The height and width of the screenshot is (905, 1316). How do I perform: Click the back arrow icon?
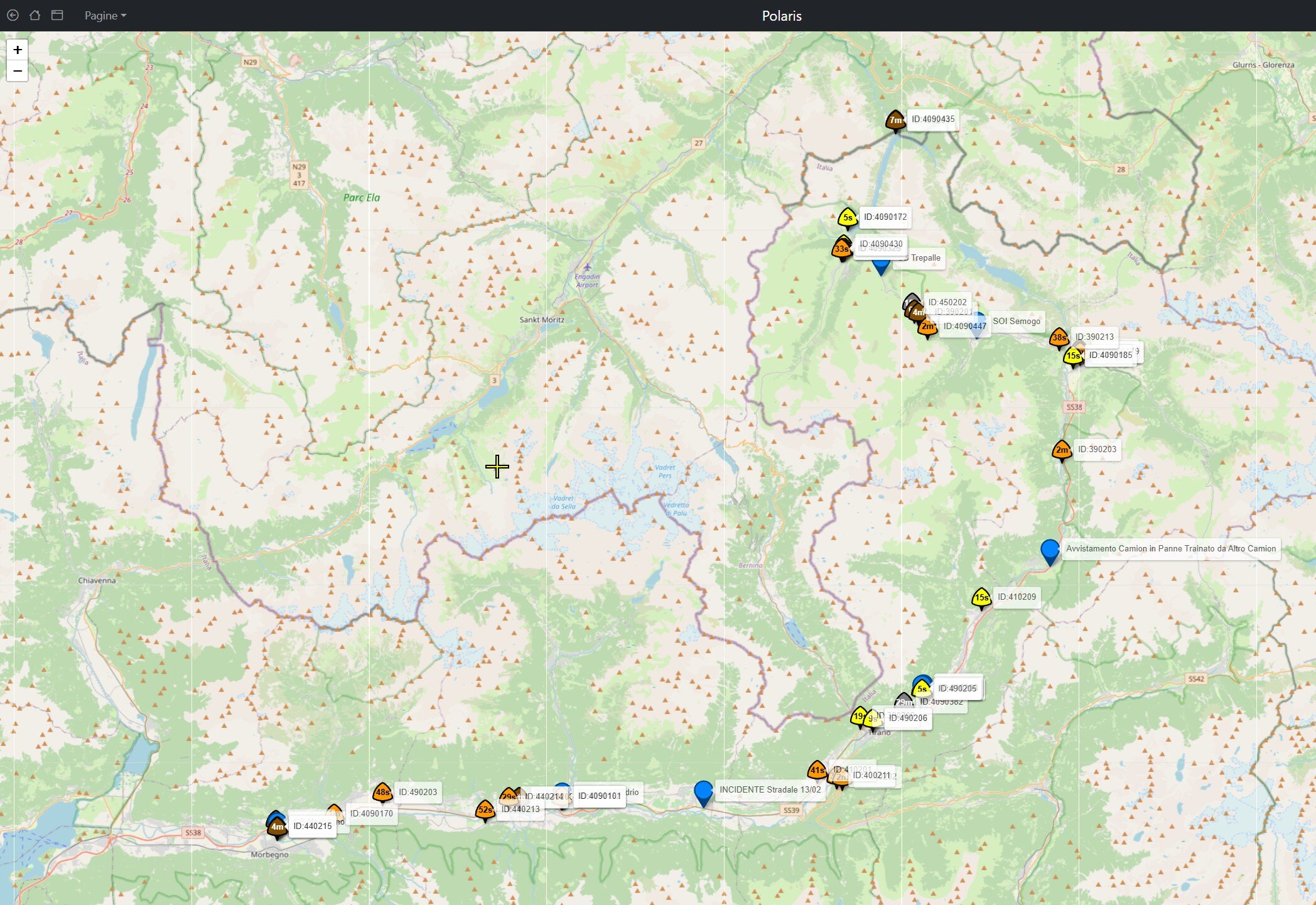[13, 15]
